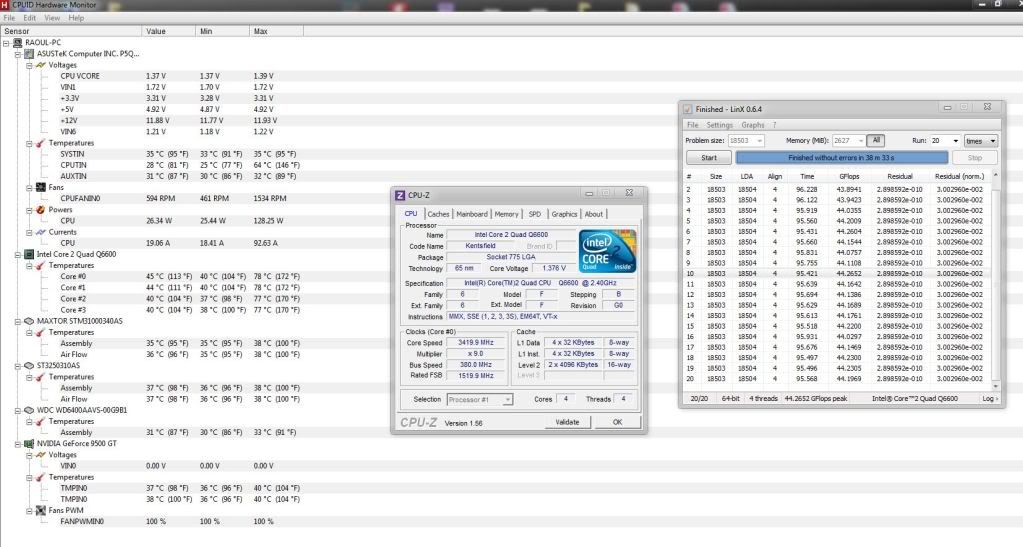Open the Memory (MiB) dropdown in LinX
The width and height of the screenshot is (1023, 547).
tap(861, 141)
